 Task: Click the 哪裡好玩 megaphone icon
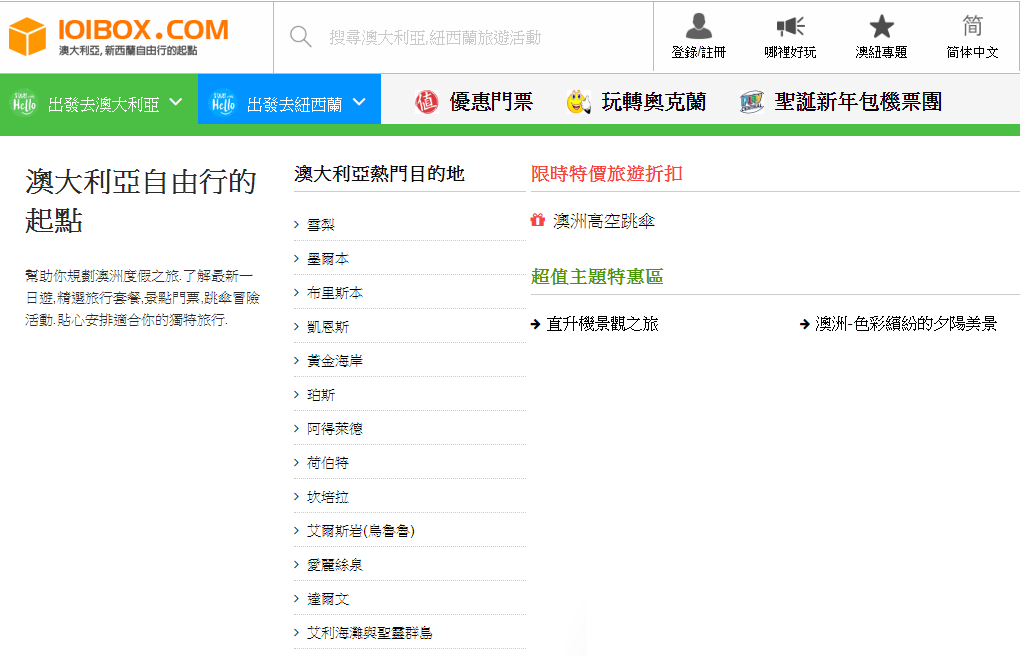coord(790,27)
